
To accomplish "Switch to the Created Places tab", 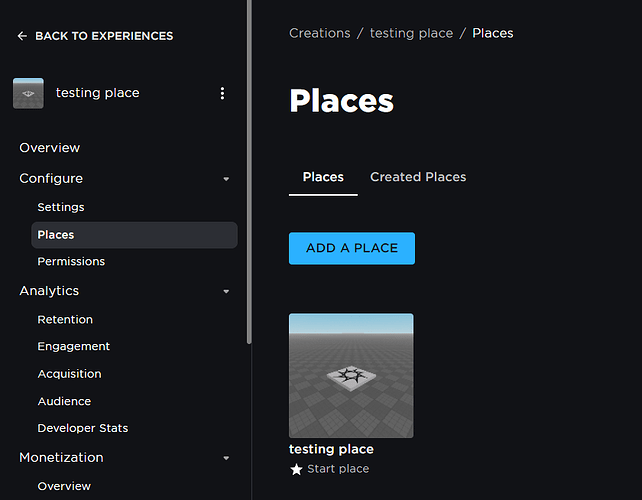I will [x=418, y=177].
